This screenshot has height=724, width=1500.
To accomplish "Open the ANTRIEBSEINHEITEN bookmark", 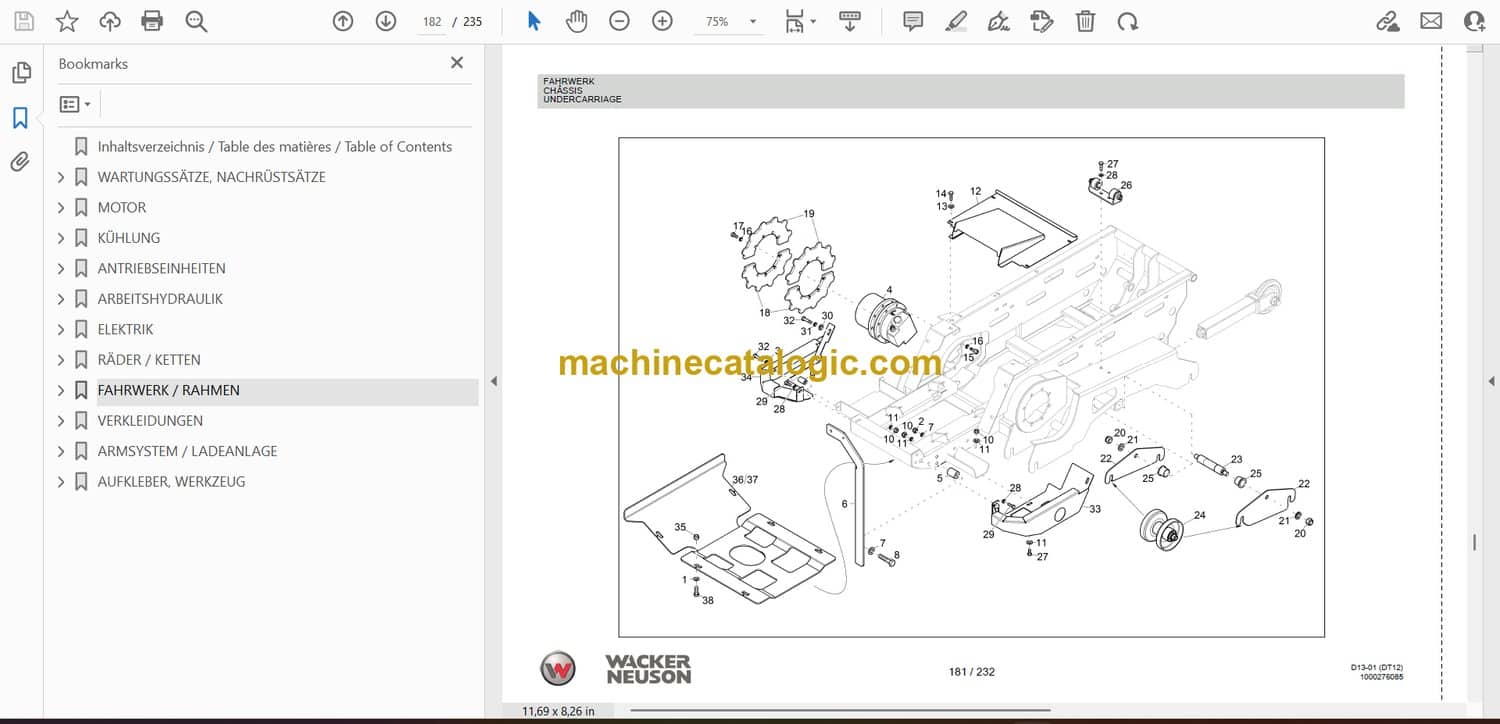I will pos(162,269).
